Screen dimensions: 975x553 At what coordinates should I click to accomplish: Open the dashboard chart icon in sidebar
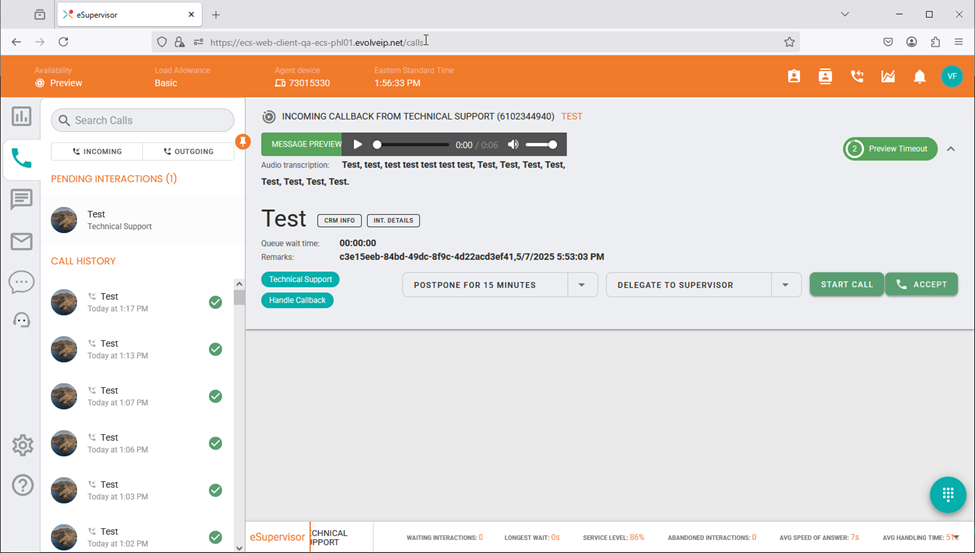pyautogui.click(x=21, y=116)
